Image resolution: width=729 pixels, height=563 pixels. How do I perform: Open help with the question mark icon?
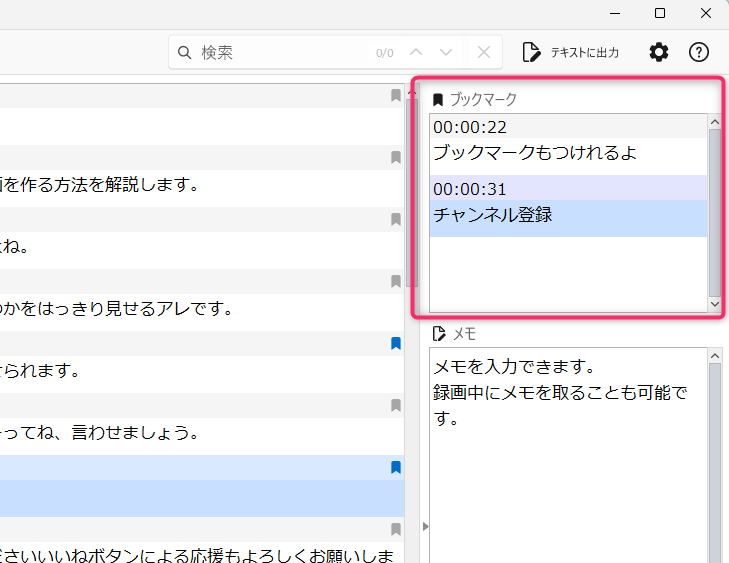[x=699, y=52]
